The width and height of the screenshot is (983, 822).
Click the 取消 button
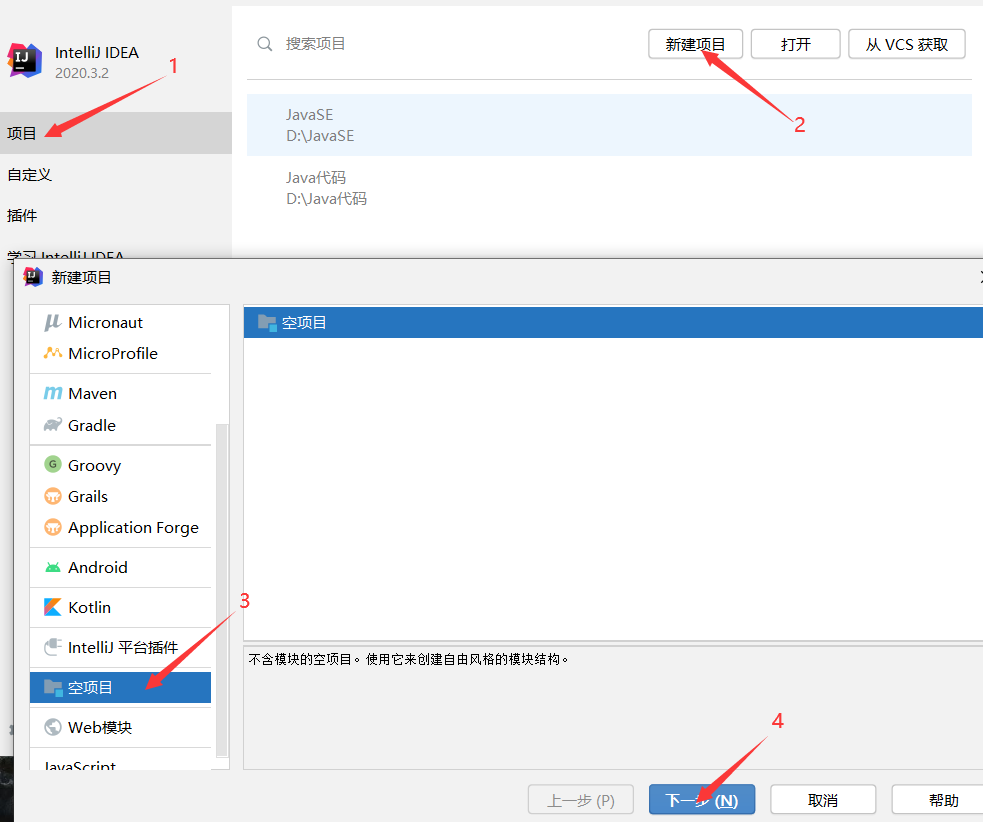tap(823, 800)
